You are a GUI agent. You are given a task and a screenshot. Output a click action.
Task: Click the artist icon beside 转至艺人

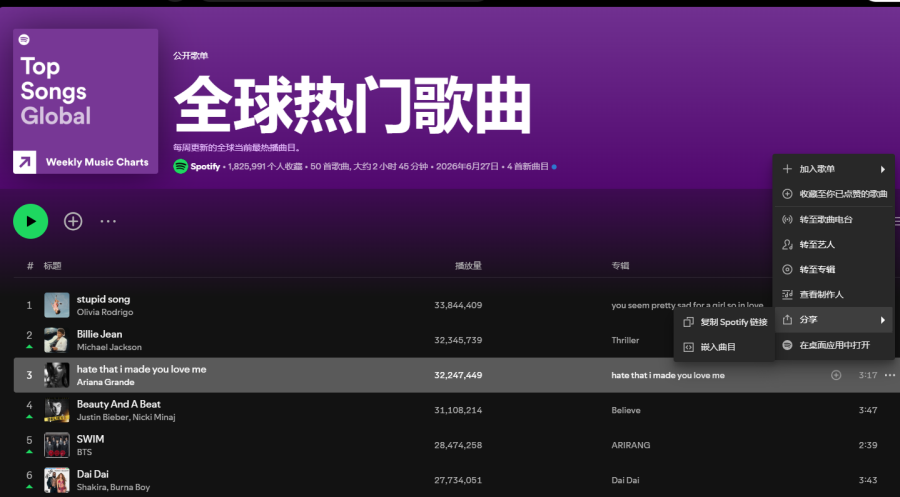coord(788,244)
